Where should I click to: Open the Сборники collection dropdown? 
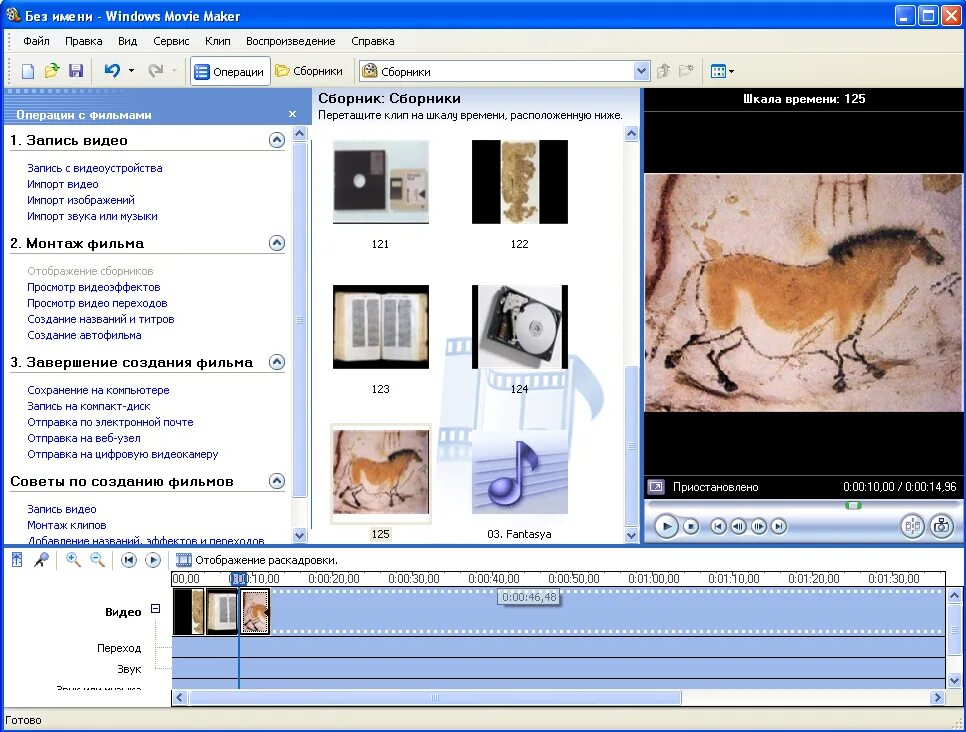(x=641, y=71)
